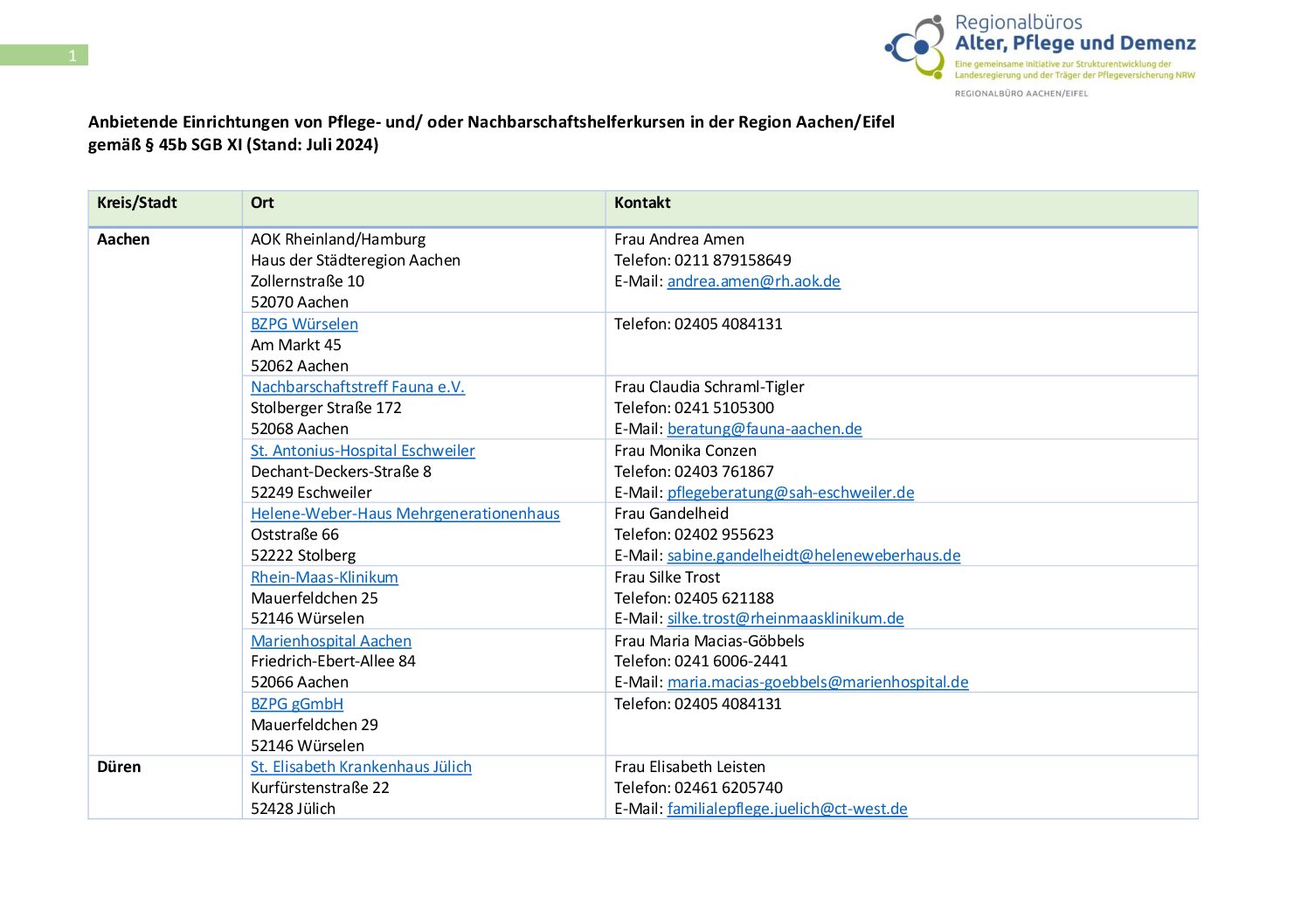Click the Regionalbüros Alter, Pflege und Demenz logo

click(1039, 54)
